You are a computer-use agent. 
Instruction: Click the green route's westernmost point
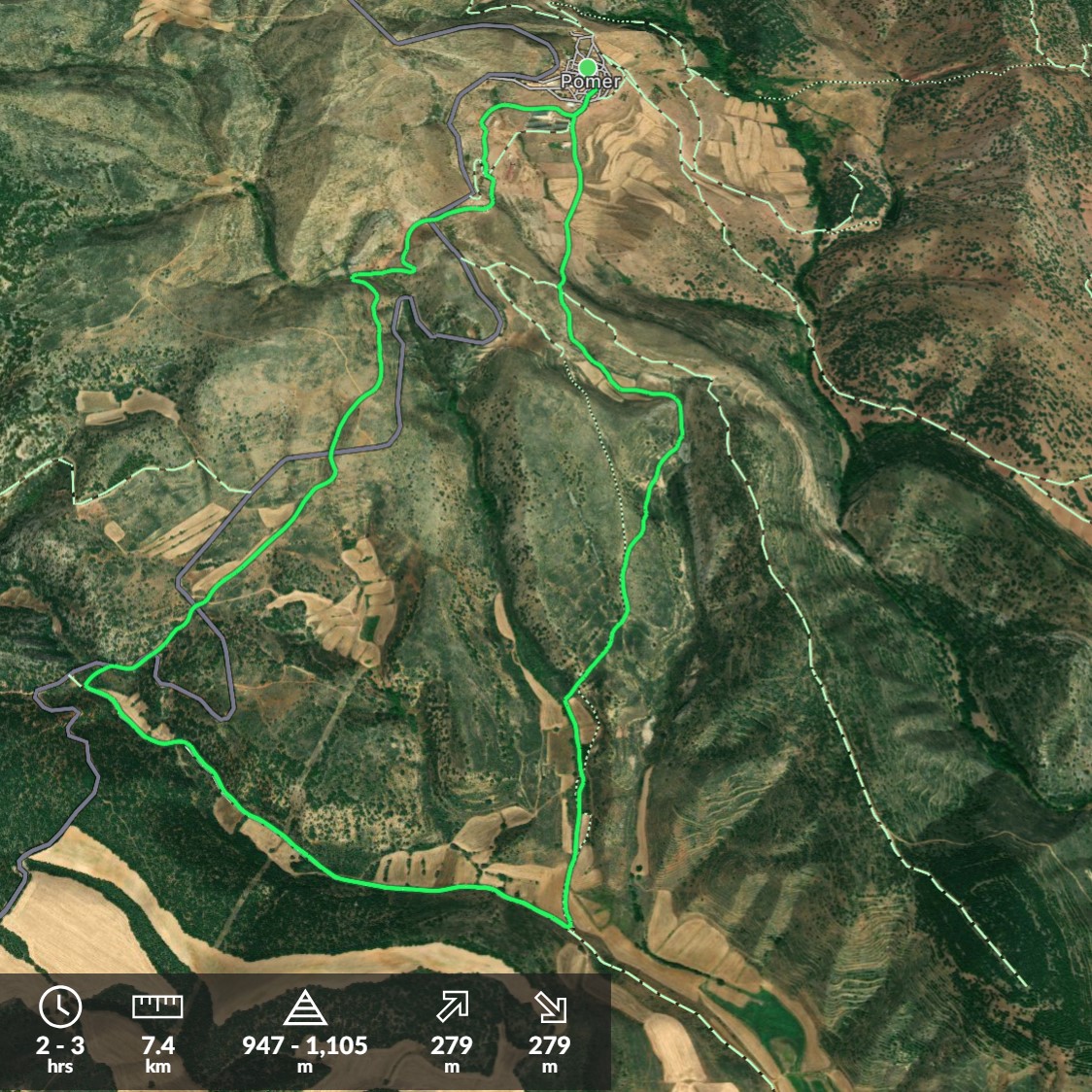point(85,684)
